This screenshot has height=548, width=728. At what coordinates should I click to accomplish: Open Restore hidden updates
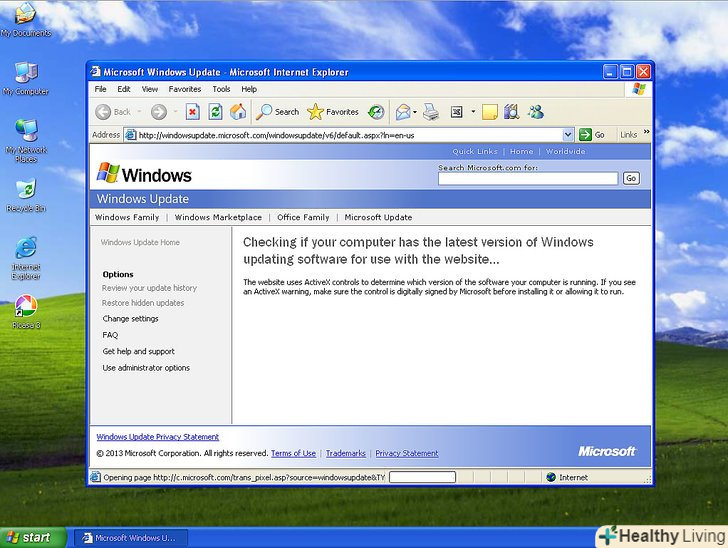coord(143,303)
